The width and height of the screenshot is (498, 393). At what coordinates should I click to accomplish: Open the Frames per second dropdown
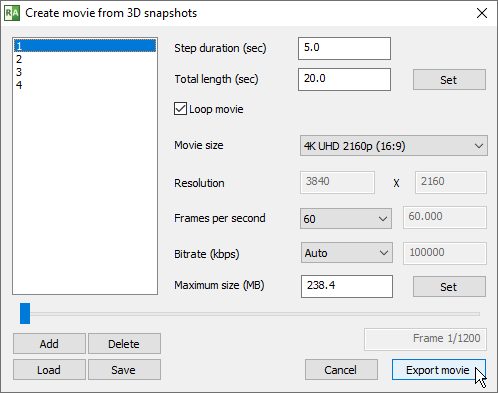pyautogui.click(x=346, y=219)
